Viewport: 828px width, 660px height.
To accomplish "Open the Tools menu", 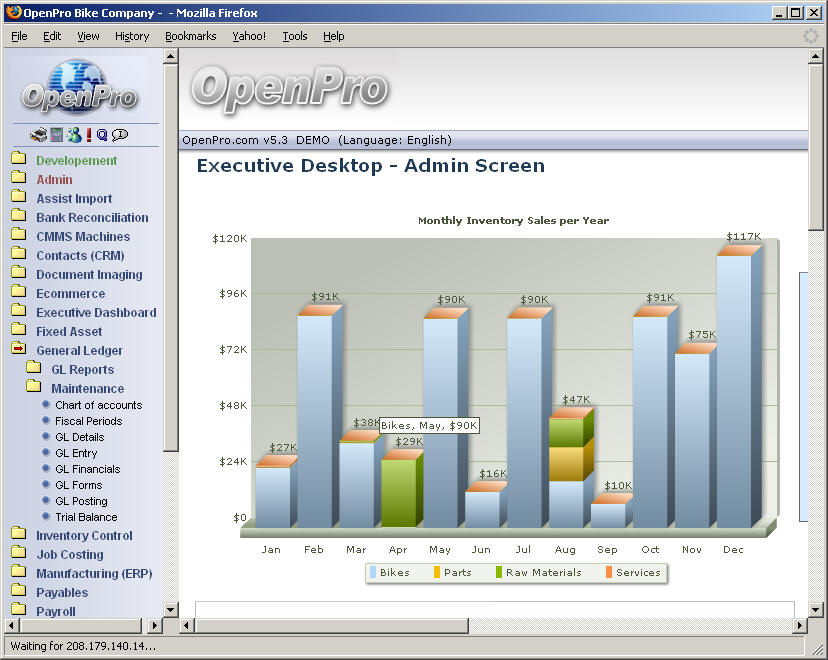I will pyautogui.click(x=294, y=36).
